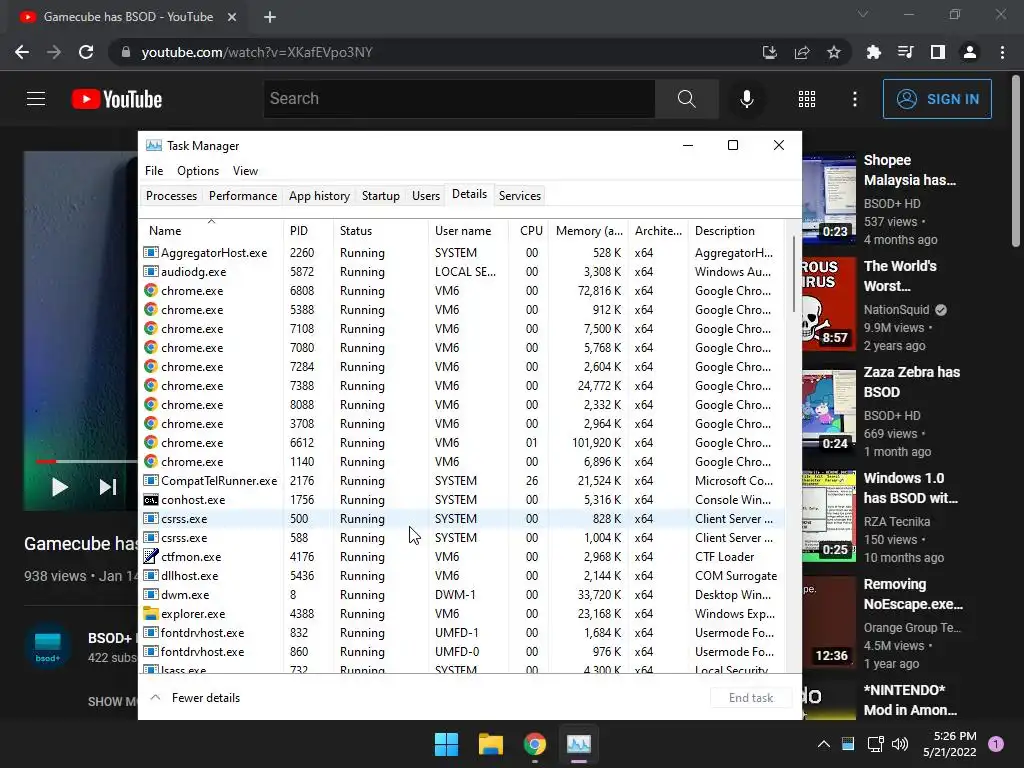Viewport: 1024px width, 768px height.
Task: Sort by the CPU column header
Action: point(528,231)
